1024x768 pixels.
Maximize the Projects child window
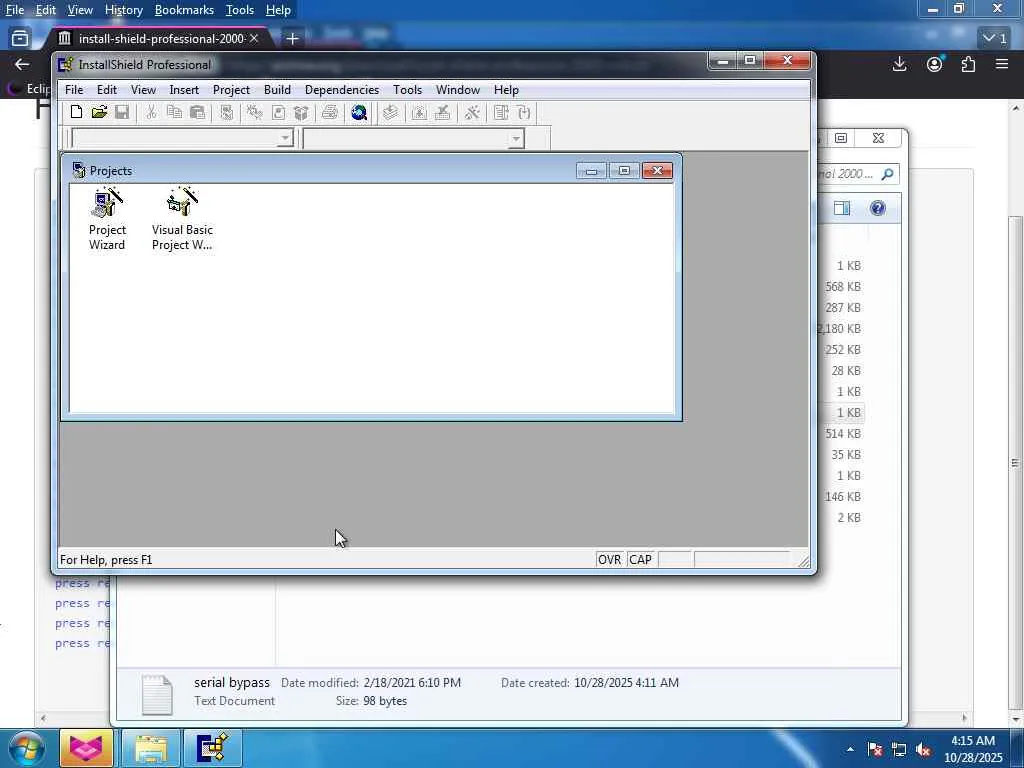pyautogui.click(x=624, y=170)
